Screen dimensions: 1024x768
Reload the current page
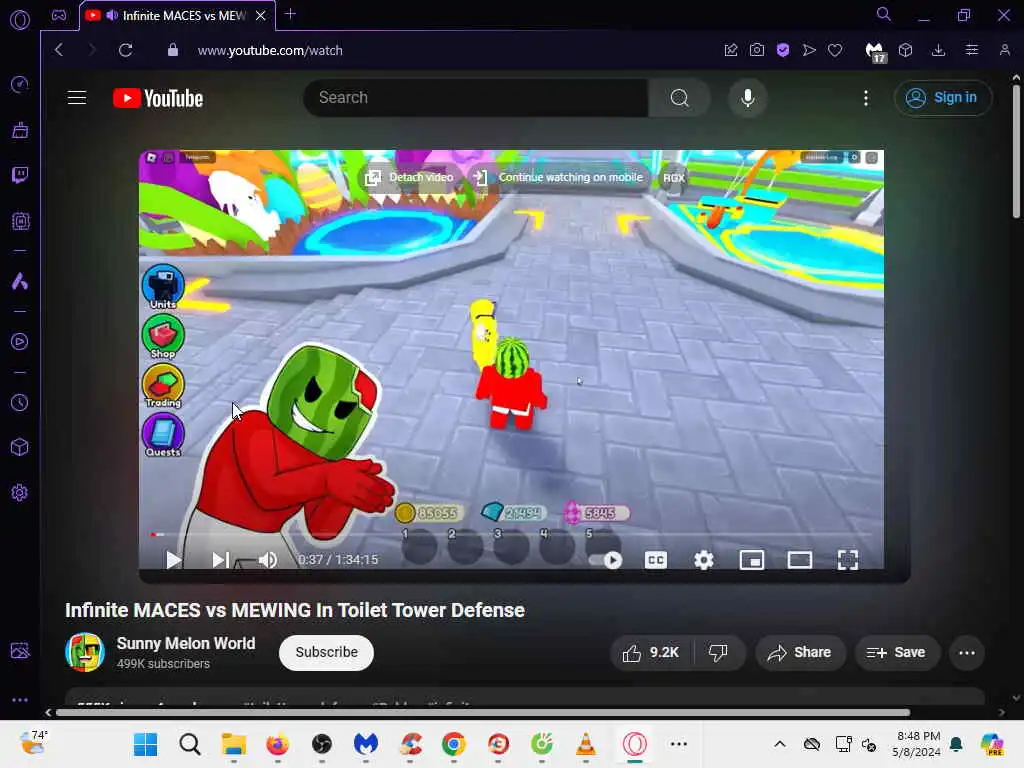(x=125, y=50)
